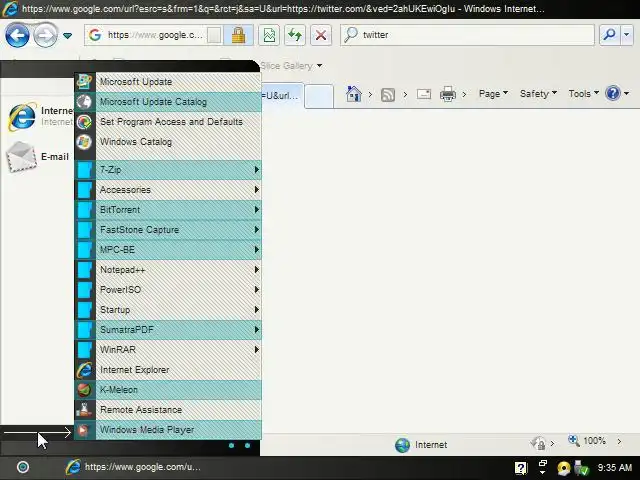Click the google.com taskbar window button
Viewport: 640px width, 480px height.
pyautogui.click(x=133, y=467)
